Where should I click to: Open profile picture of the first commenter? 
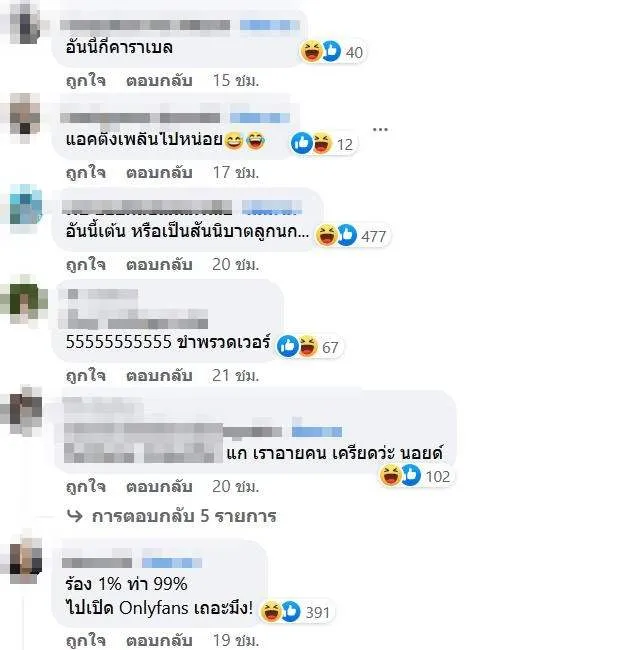pos(25,23)
